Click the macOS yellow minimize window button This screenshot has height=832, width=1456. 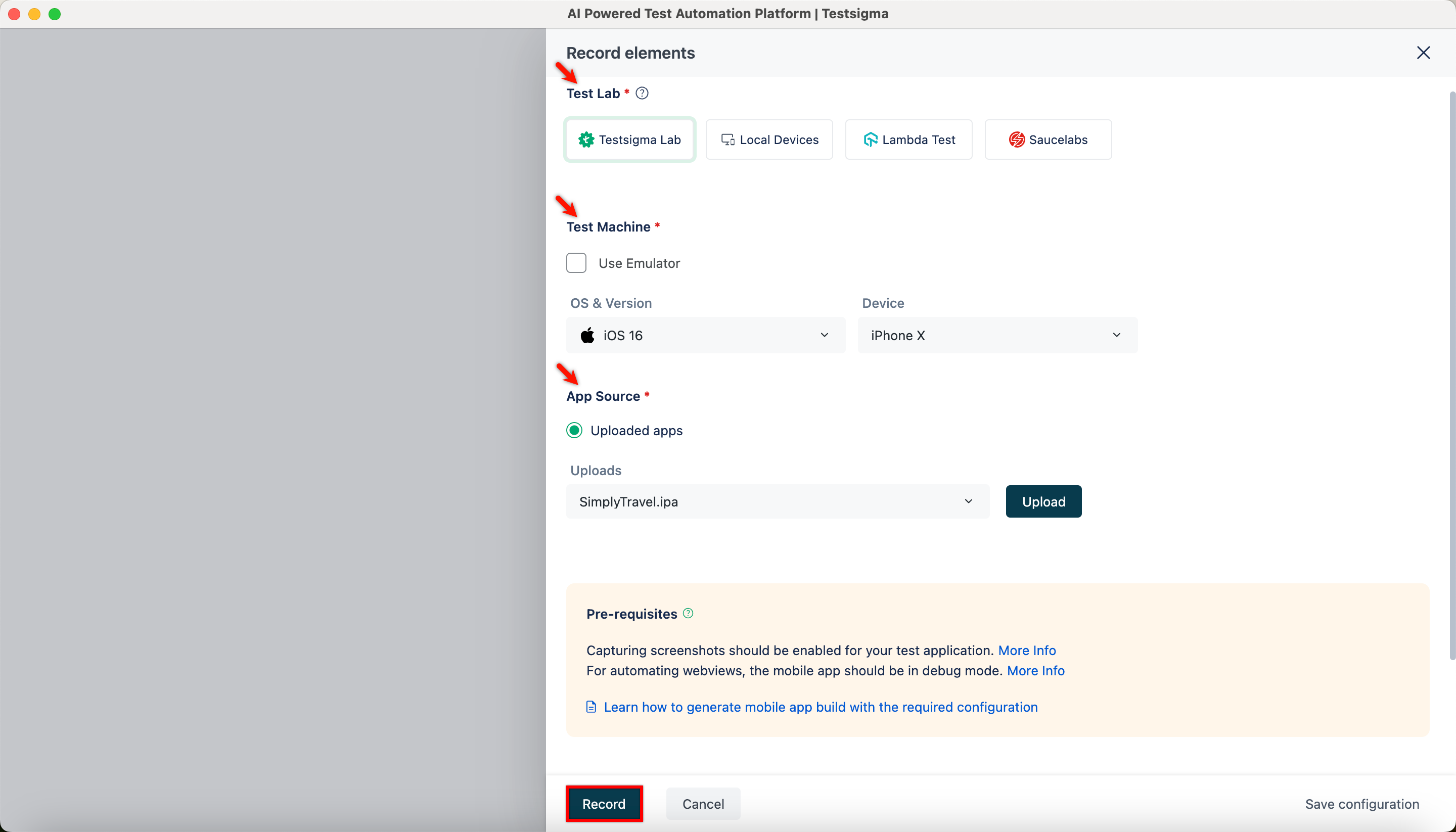pyautogui.click(x=34, y=14)
